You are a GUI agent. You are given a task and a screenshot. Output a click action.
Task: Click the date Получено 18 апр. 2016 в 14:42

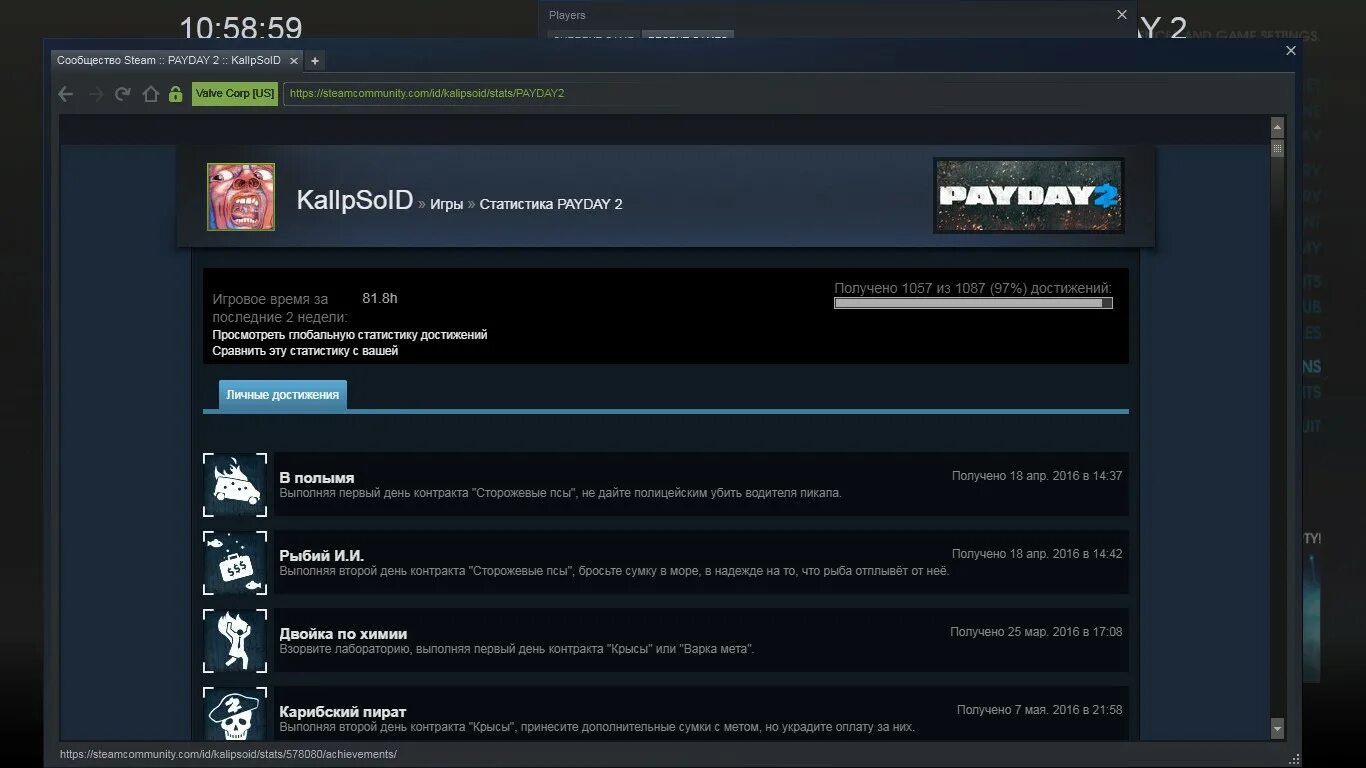pyautogui.click(x=1037, y=554)
